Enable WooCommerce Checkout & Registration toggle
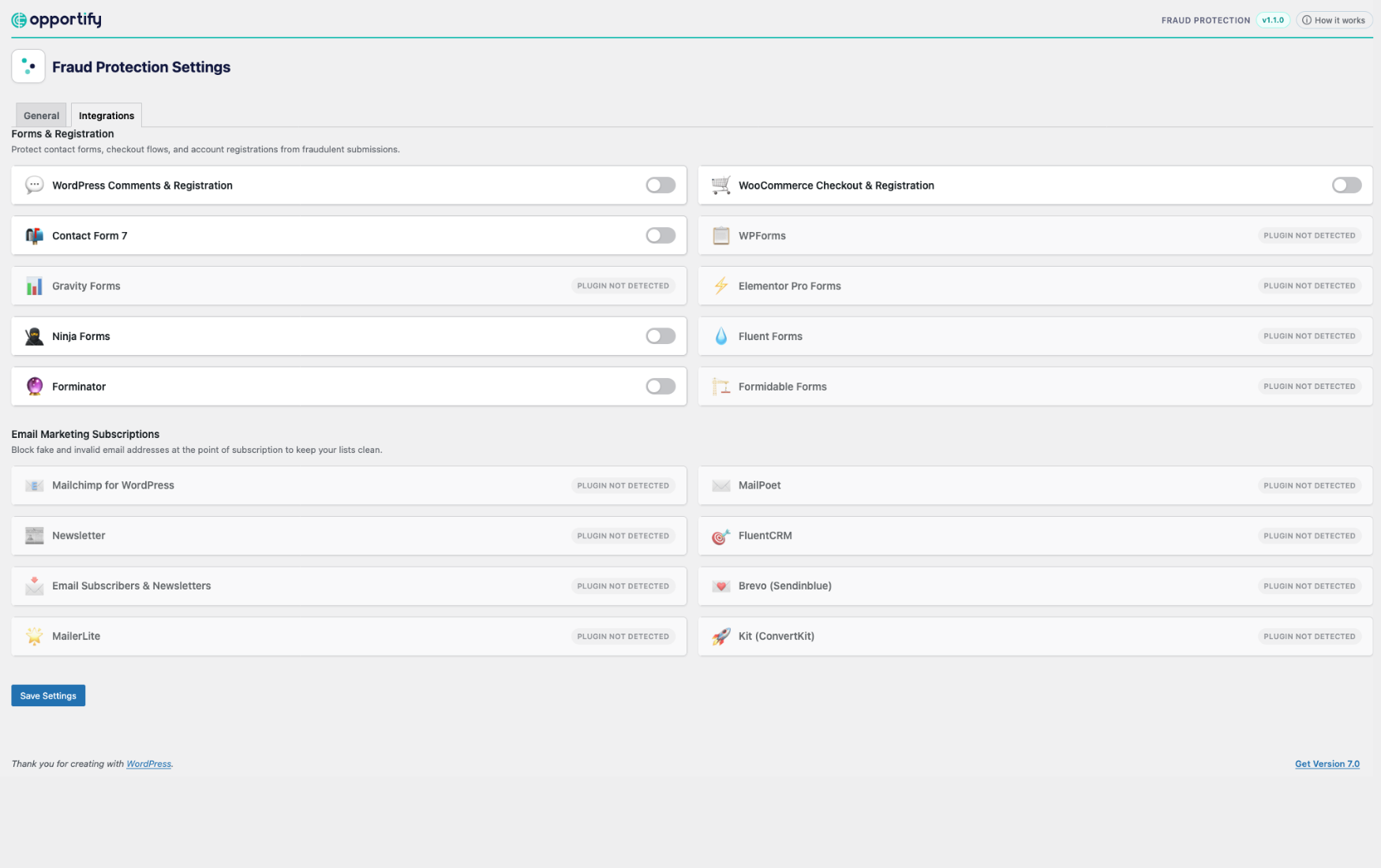1381x868 pixels. coord(1346,185)
